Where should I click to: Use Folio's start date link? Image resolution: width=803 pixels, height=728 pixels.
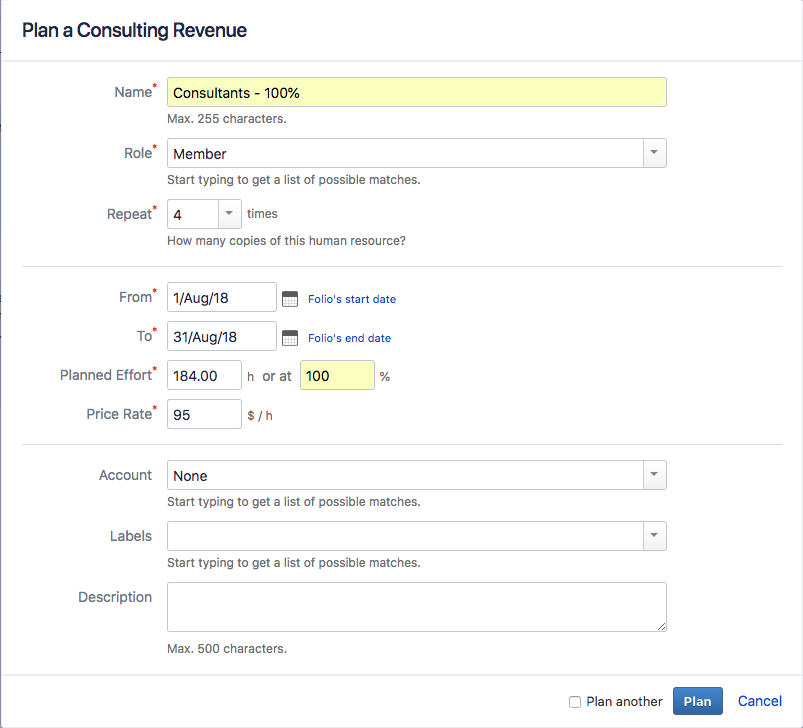(350, 298)
